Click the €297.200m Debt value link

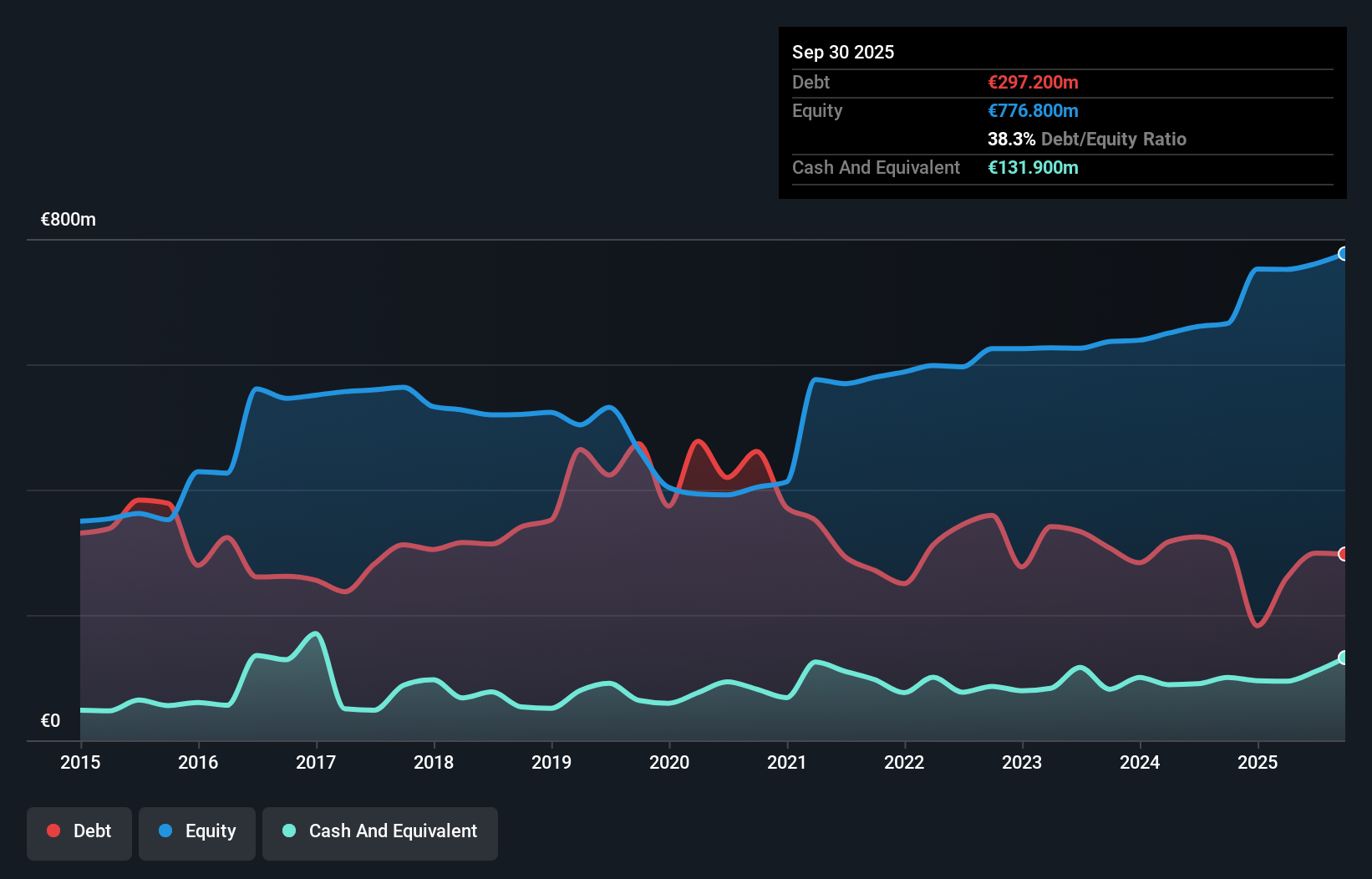coord(1033,82)
